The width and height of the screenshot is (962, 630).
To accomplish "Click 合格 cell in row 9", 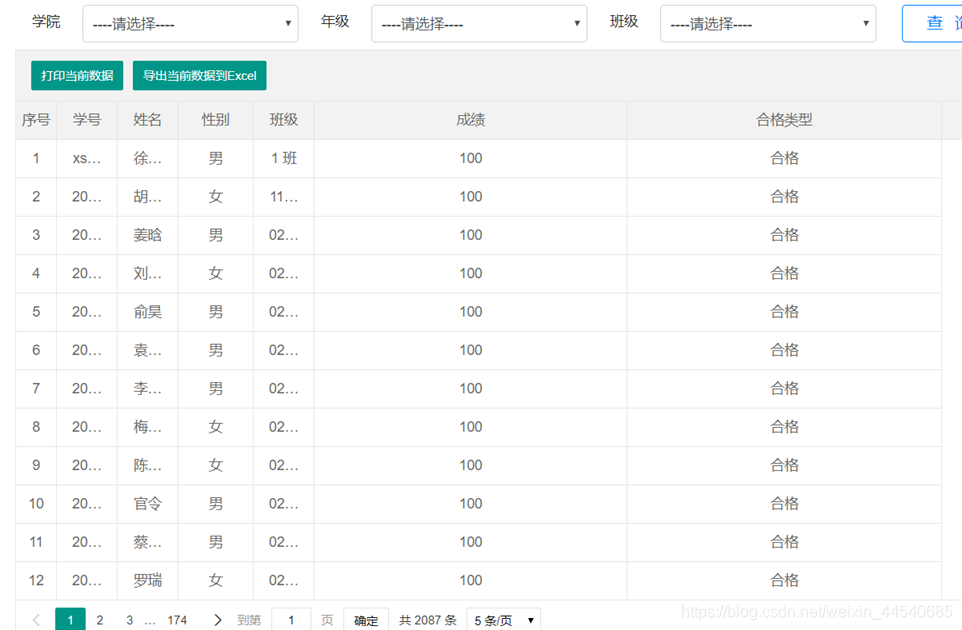I will click(784, 466).
